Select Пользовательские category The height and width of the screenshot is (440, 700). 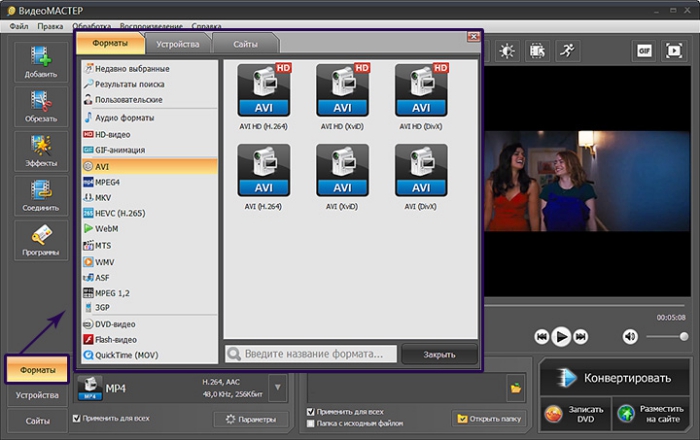pos(150,100)
